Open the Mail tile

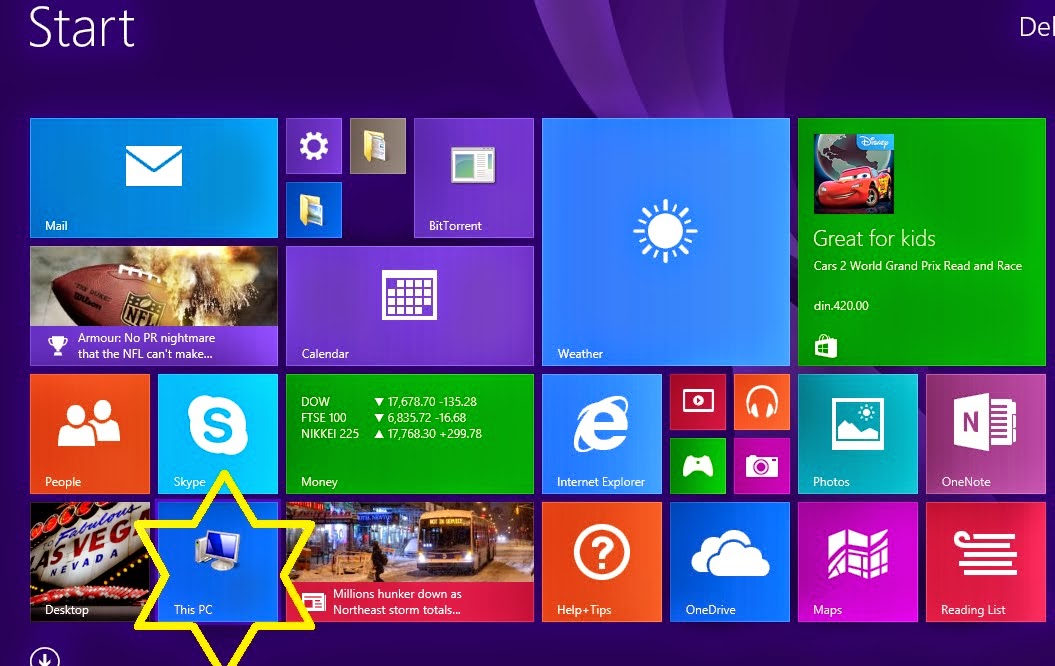pyautogui.click(x=153, y=178)
